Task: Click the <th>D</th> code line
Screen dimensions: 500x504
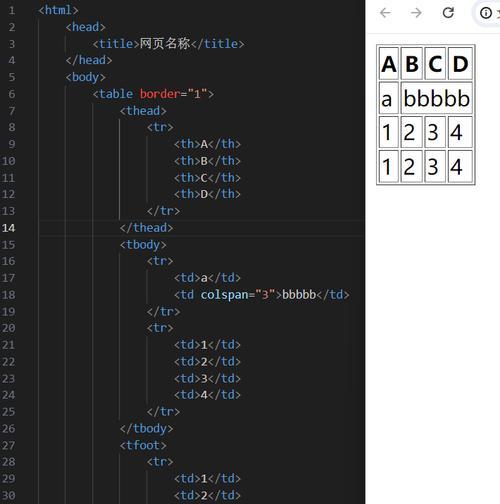Action: pos(207,194)
